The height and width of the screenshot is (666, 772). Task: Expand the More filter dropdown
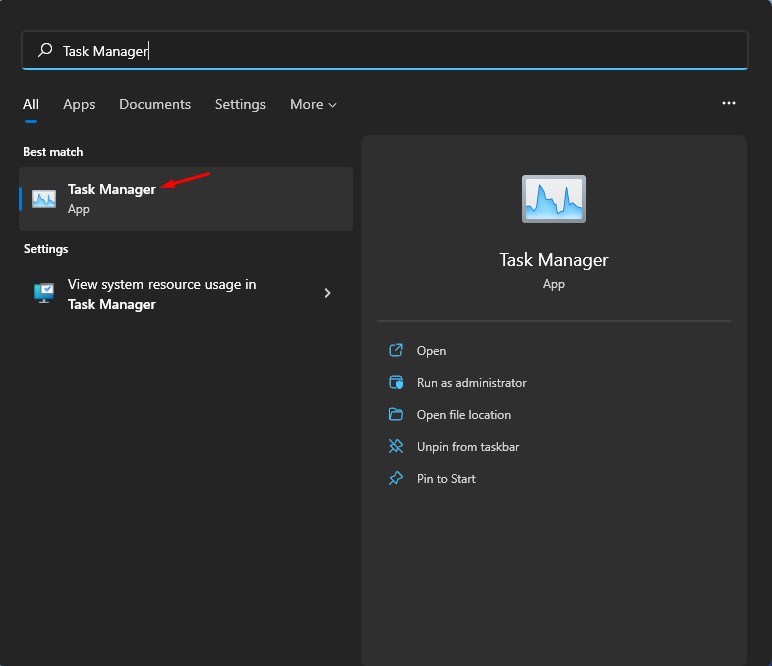click(x=313, y=104)
